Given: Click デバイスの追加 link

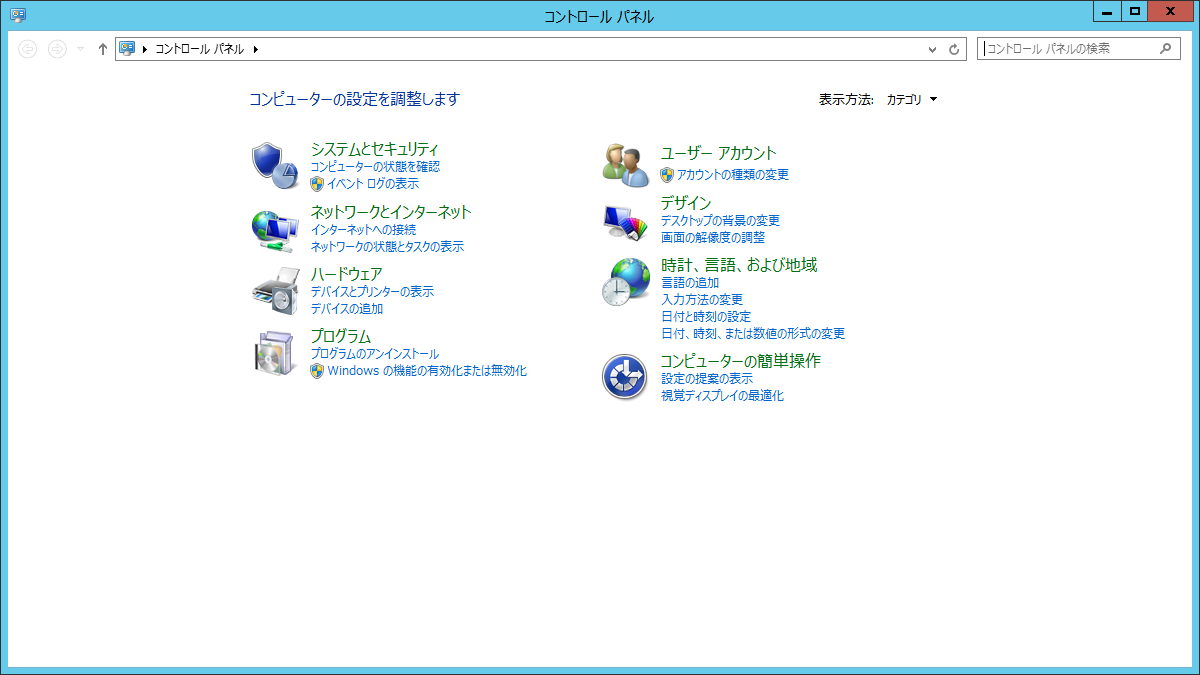Looking at the screenshot, I should point(347,309).
